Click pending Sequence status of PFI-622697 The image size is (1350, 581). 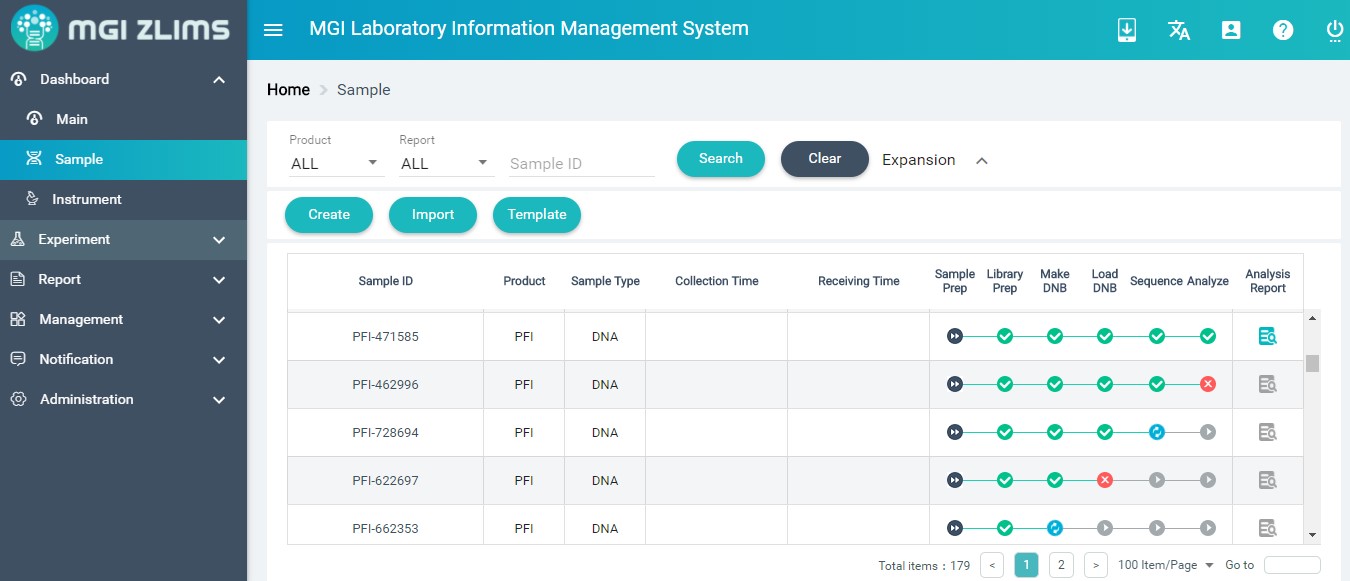[x=1157, y=480]
